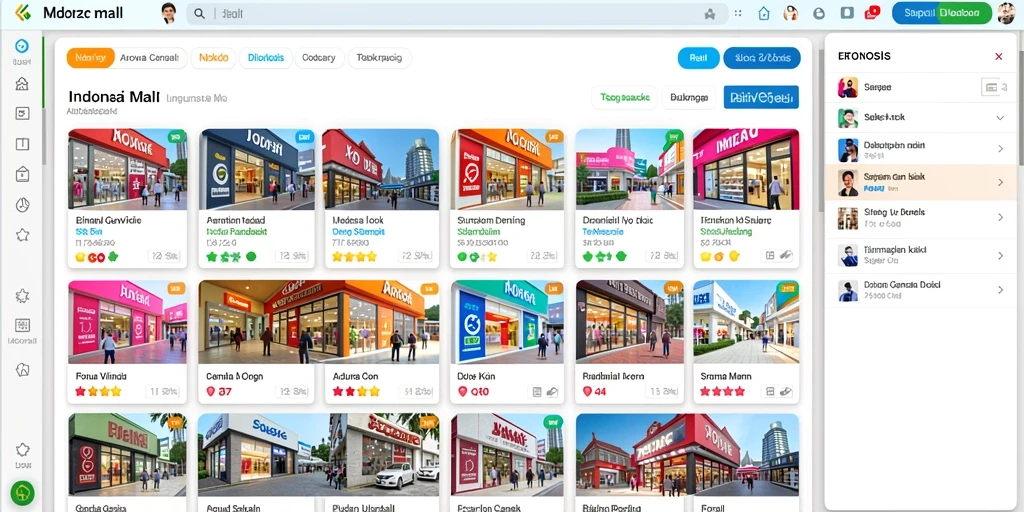This screenshot has height=512, width=1024.
Task: Click inside the top search field
Action: tap(457, 13)
